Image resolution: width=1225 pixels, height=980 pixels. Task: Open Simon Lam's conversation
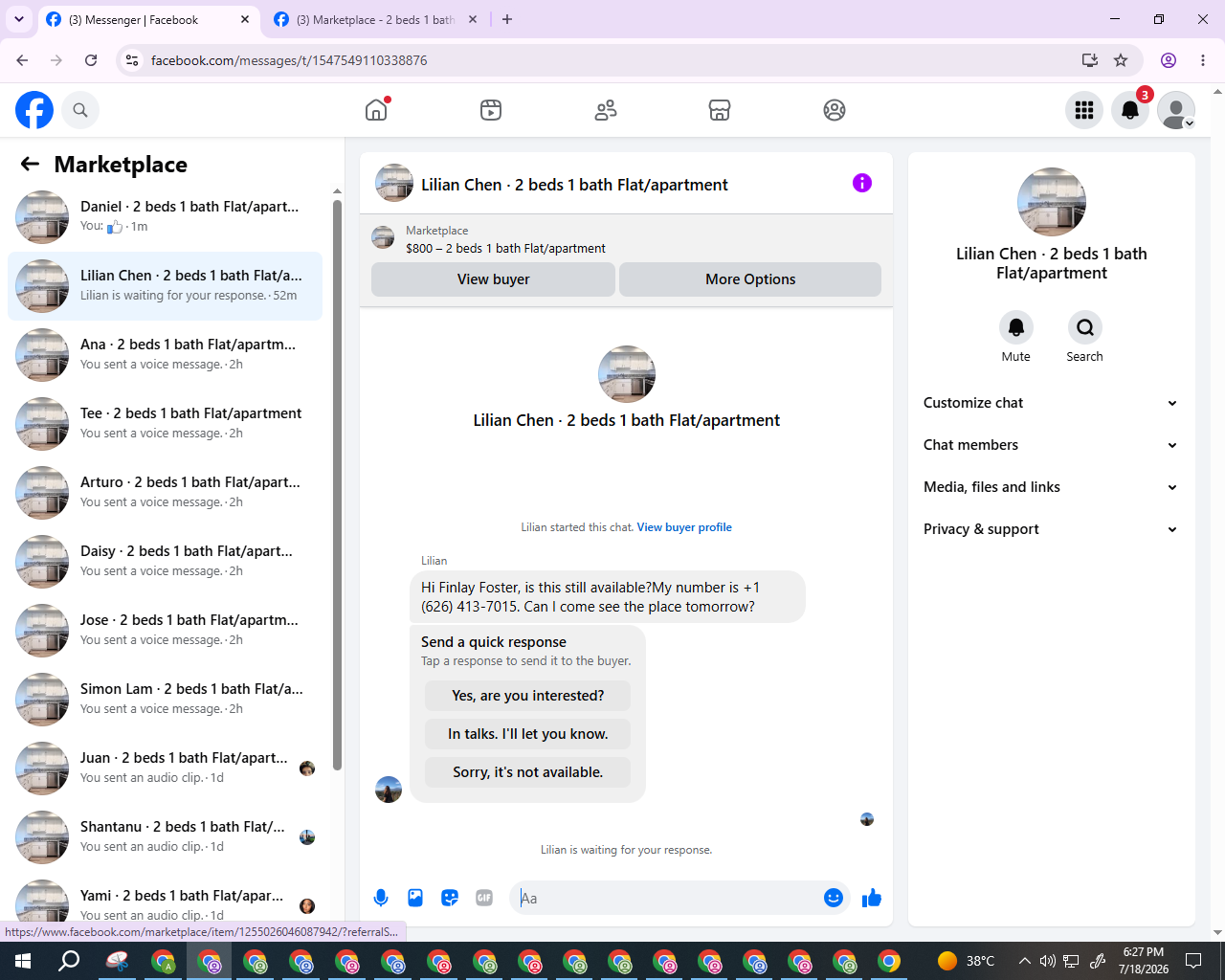165,700
